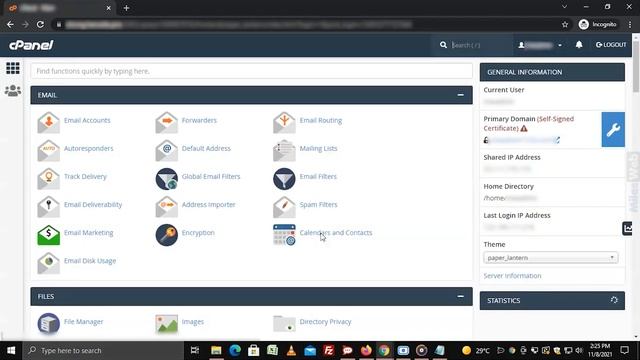
Task: Open the side statistics chart tab
Action: pyautogui.click(x=627, y=228)
